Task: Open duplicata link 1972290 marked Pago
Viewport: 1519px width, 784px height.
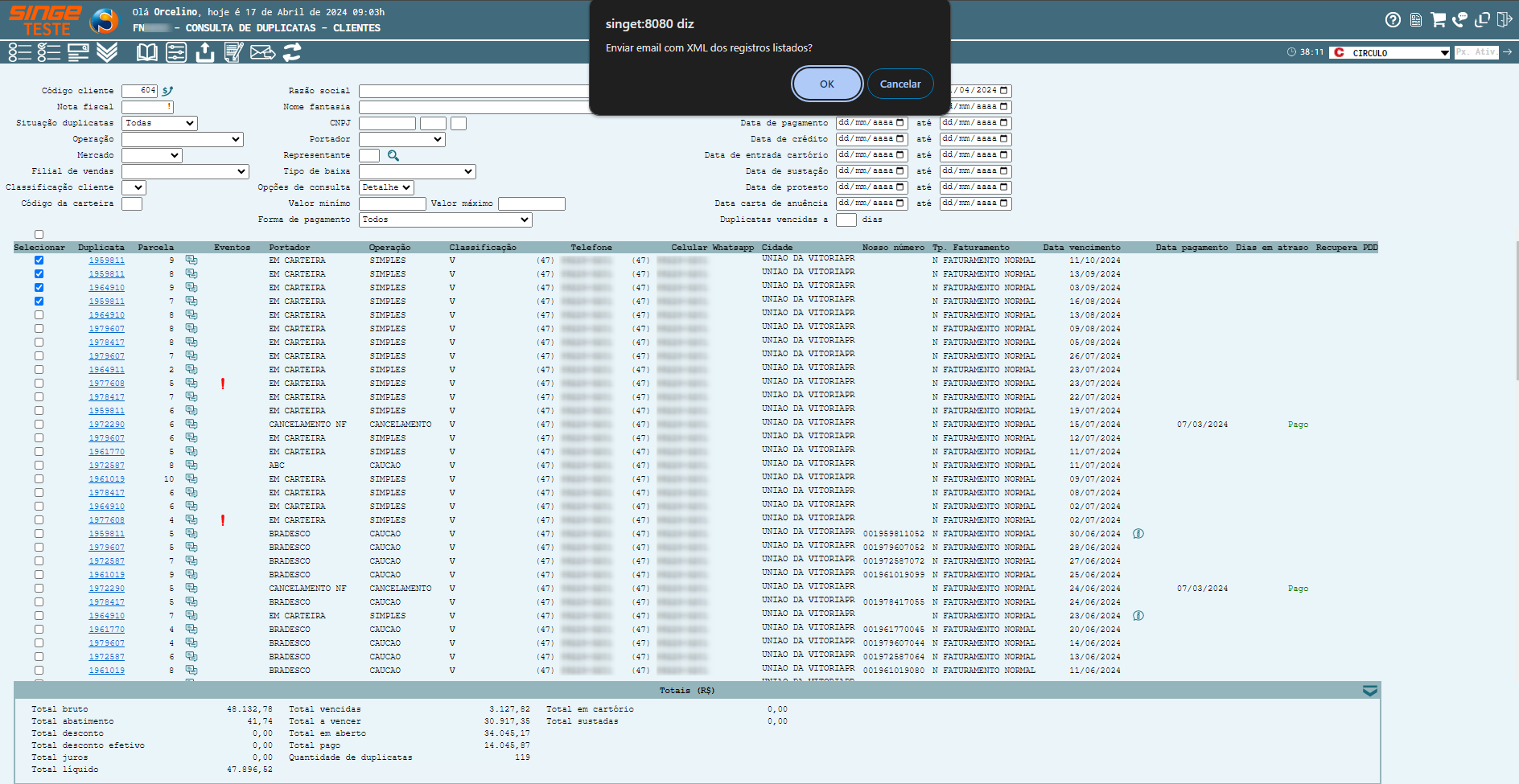Action: pyautogui.click(x=106, y=425)
